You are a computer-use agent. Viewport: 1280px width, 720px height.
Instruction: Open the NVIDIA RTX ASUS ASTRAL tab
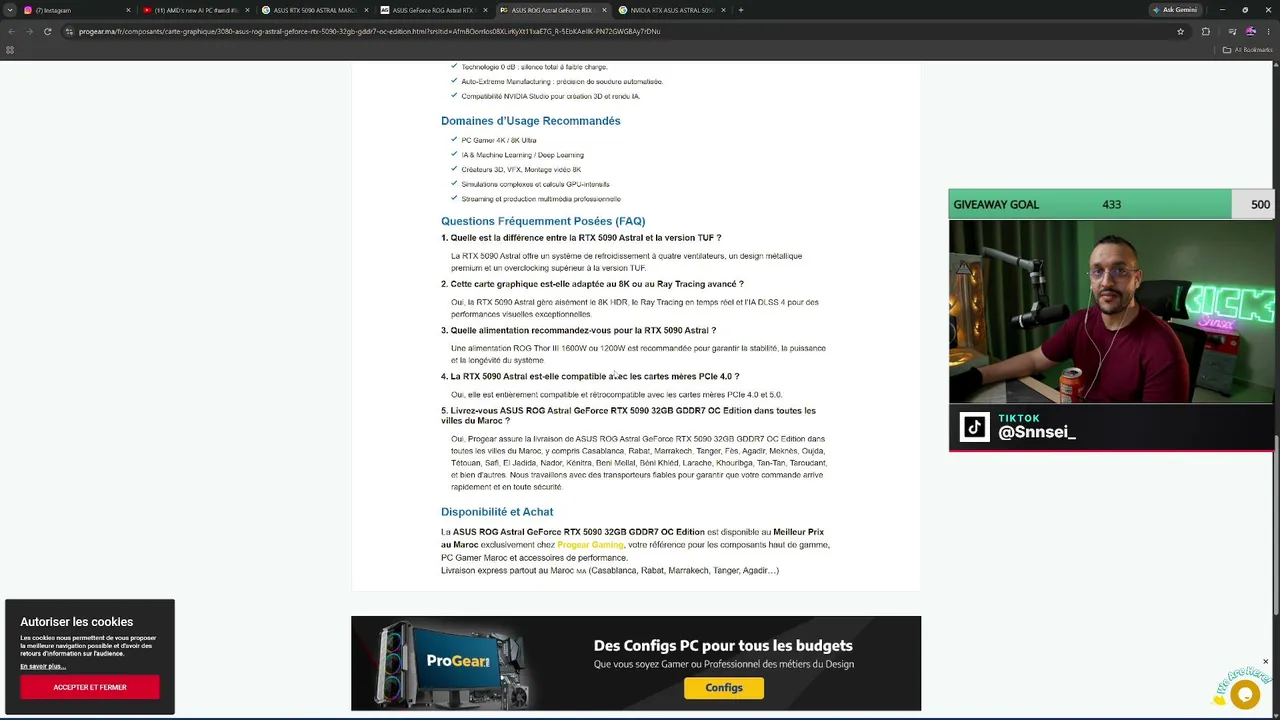pos(671,10)
